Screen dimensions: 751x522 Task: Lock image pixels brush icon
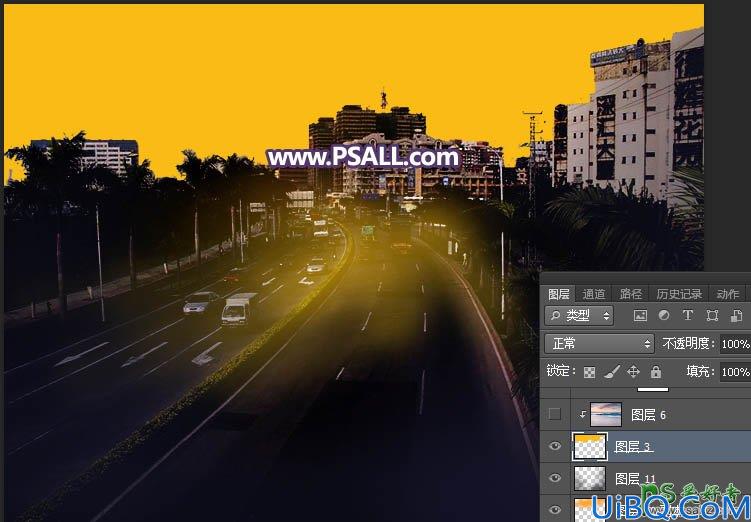coord(611,372)
